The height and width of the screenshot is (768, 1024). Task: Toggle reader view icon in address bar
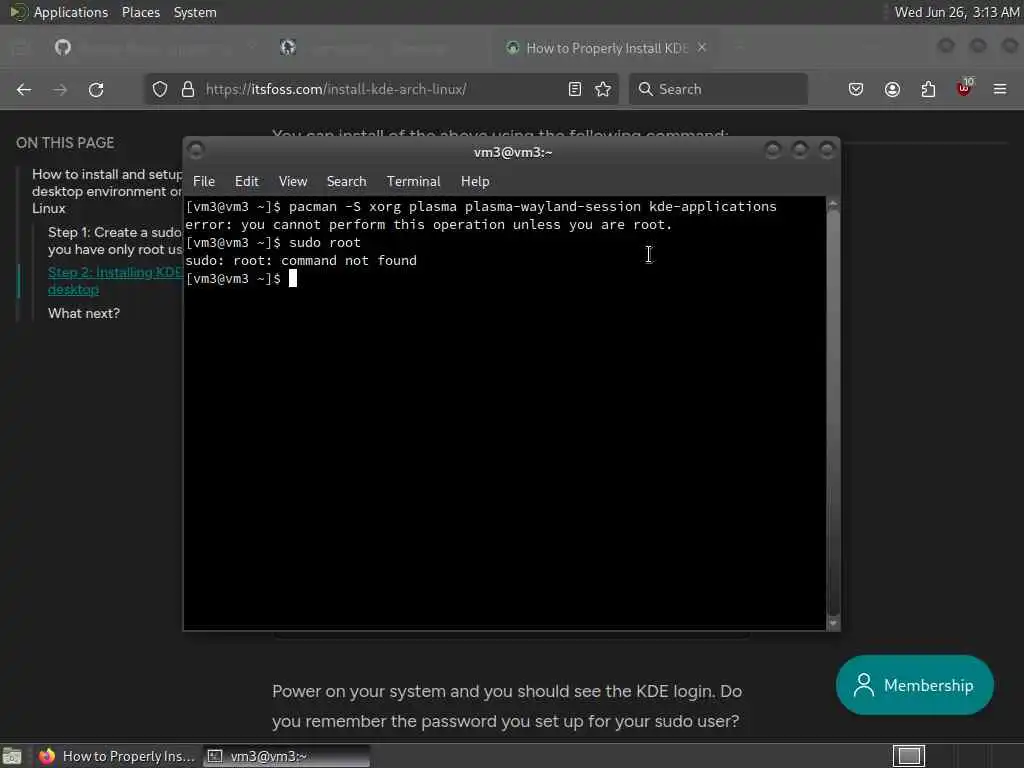point(575,89)
